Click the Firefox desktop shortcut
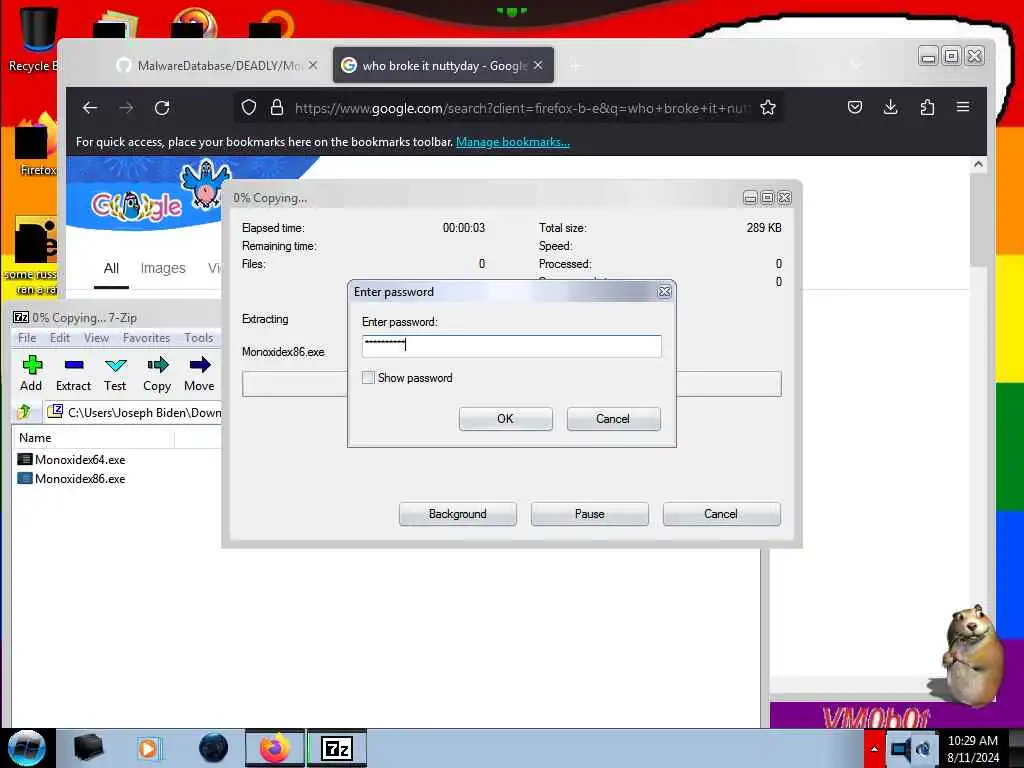The height and width of the screenshot is (768, 1024). [35, 145]
